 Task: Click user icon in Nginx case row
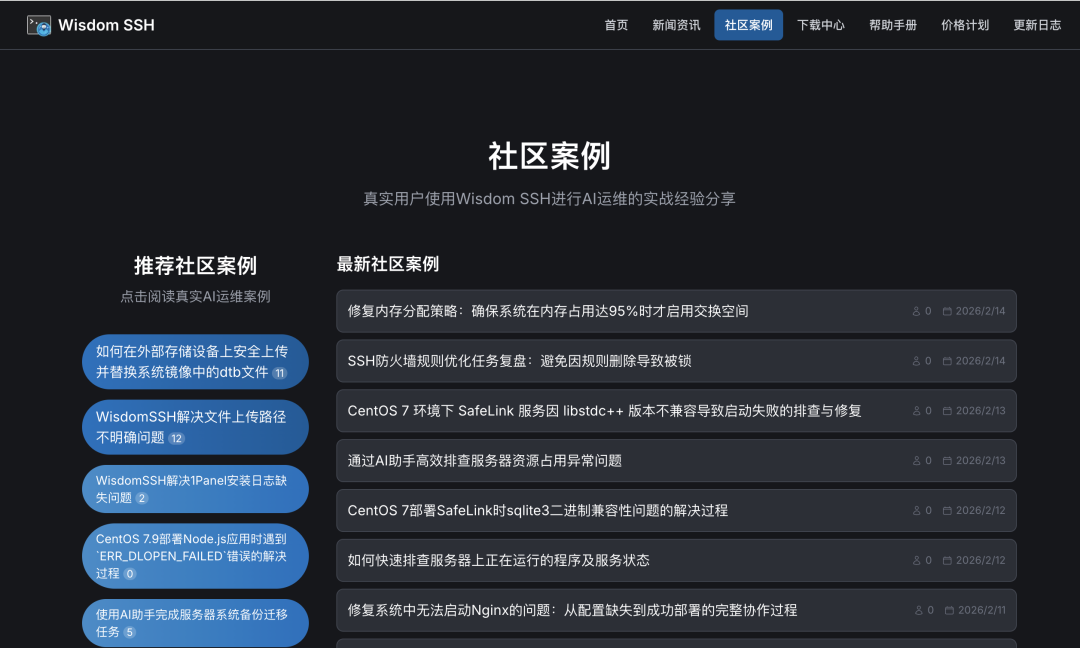pyautogui.click(x=918, y=610)
